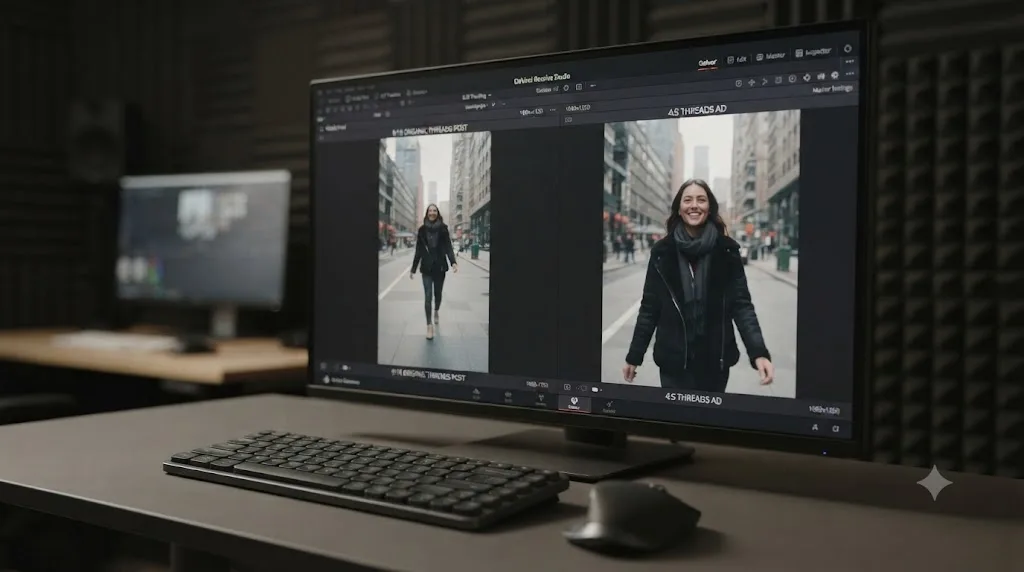This screenshot has height=572, width=1024.
Task: Open the Master tab in the top bar
Action: tap(771, 56)
